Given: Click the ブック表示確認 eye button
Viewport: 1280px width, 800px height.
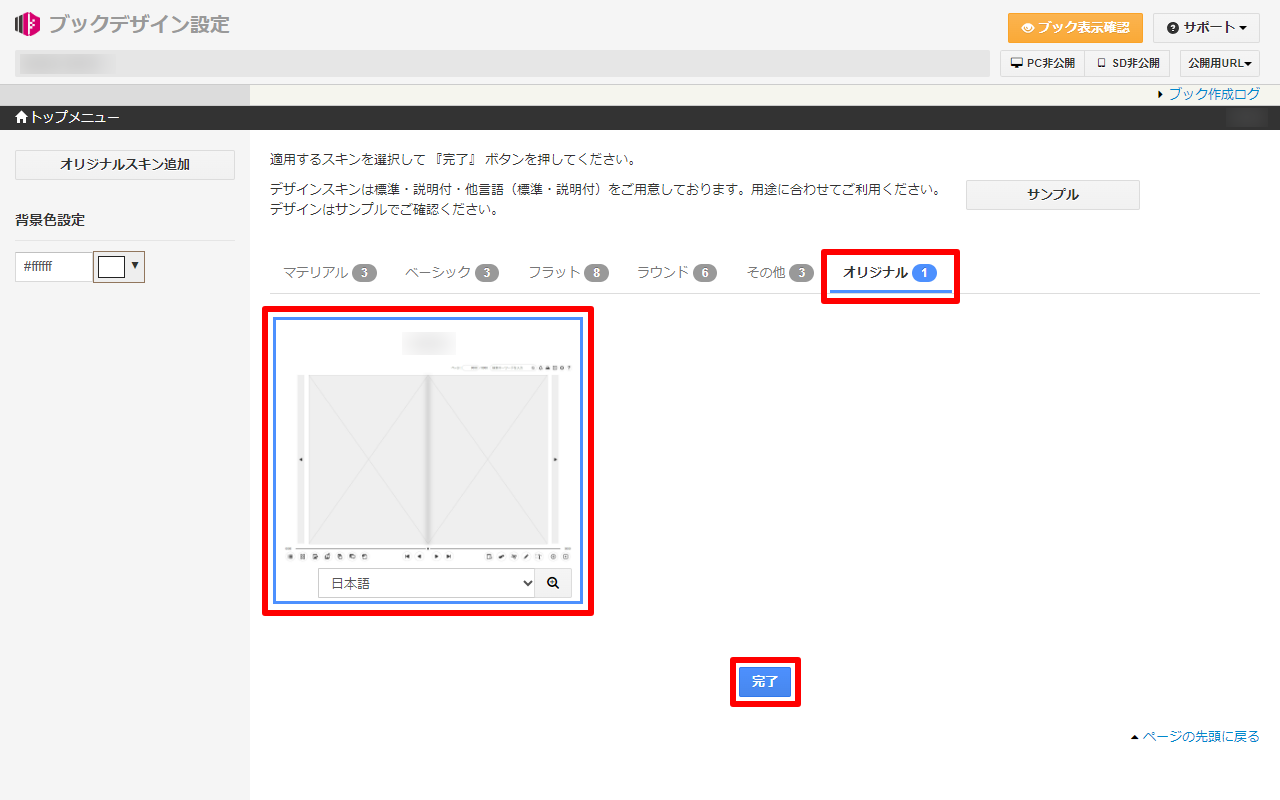Looking at the screenshot, I should pos(1075,28).
